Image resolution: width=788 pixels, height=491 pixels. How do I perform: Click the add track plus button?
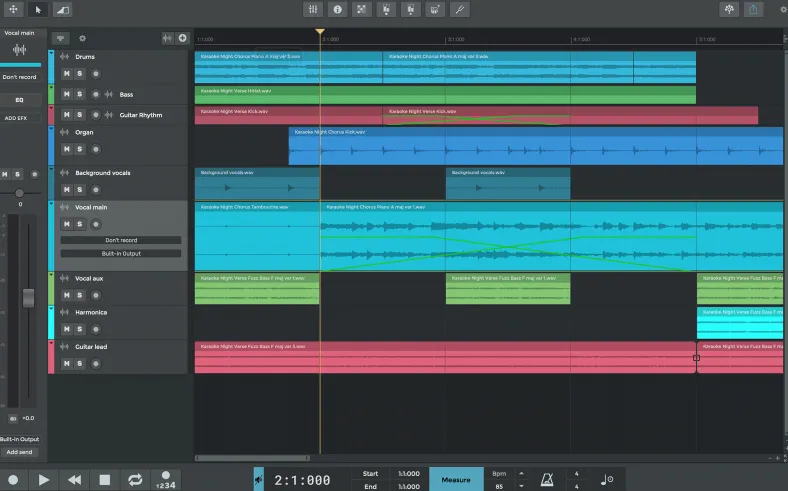(182, 38)
